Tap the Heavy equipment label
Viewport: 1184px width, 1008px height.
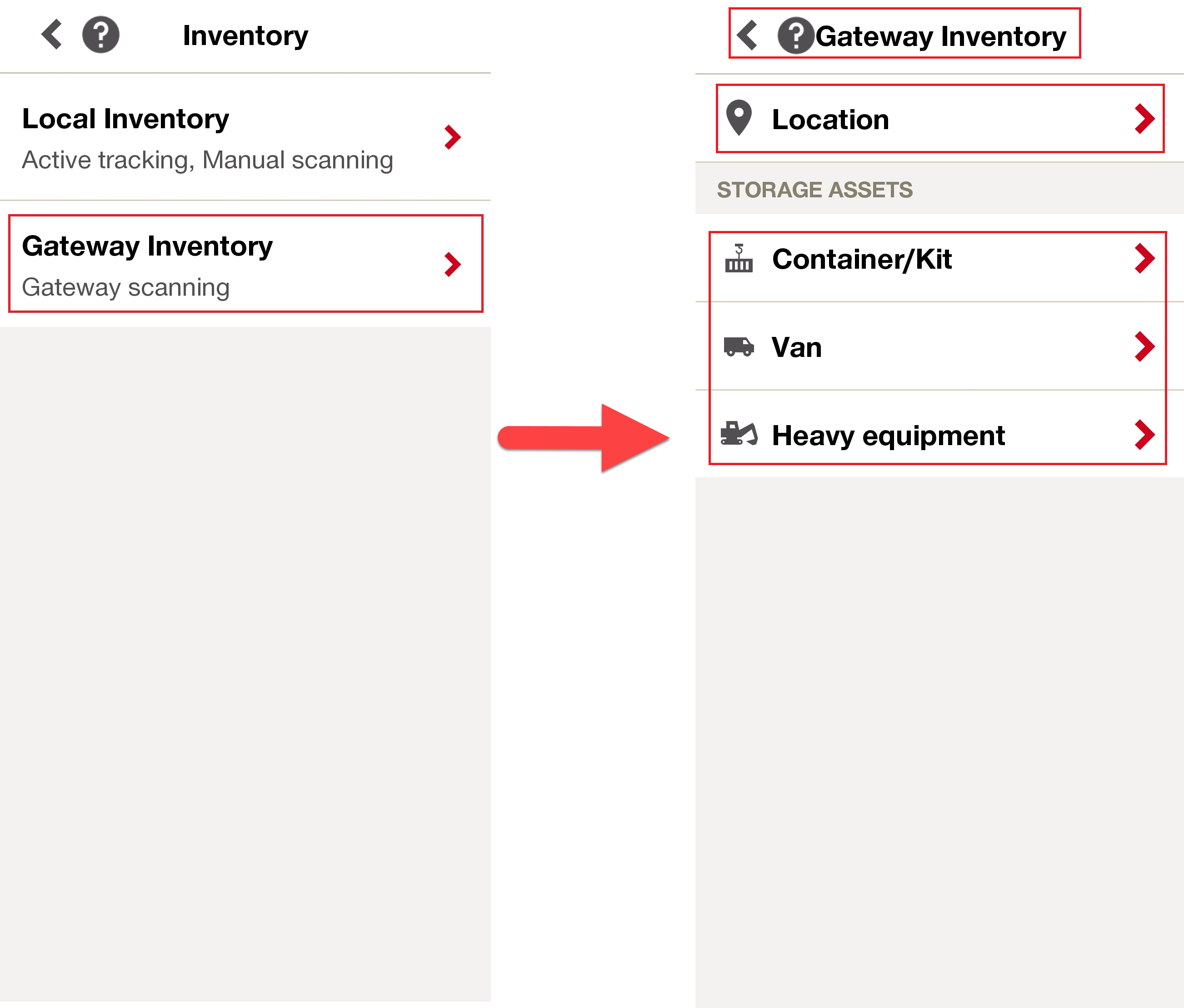click(x=888, y=436)
